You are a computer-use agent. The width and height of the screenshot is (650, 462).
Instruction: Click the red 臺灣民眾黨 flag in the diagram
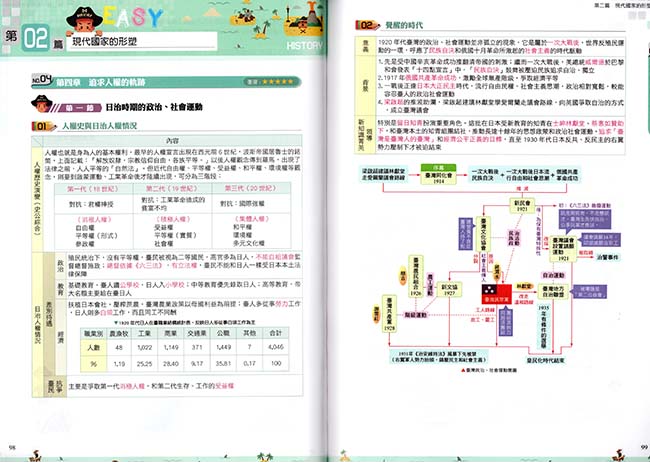tap(497, 294)
